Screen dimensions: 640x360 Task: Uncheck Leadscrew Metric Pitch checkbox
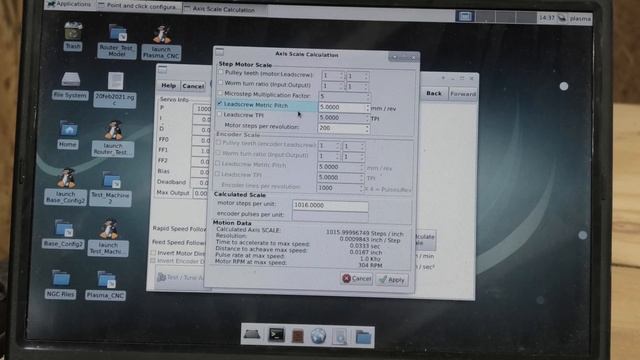(x=220, y=104)
